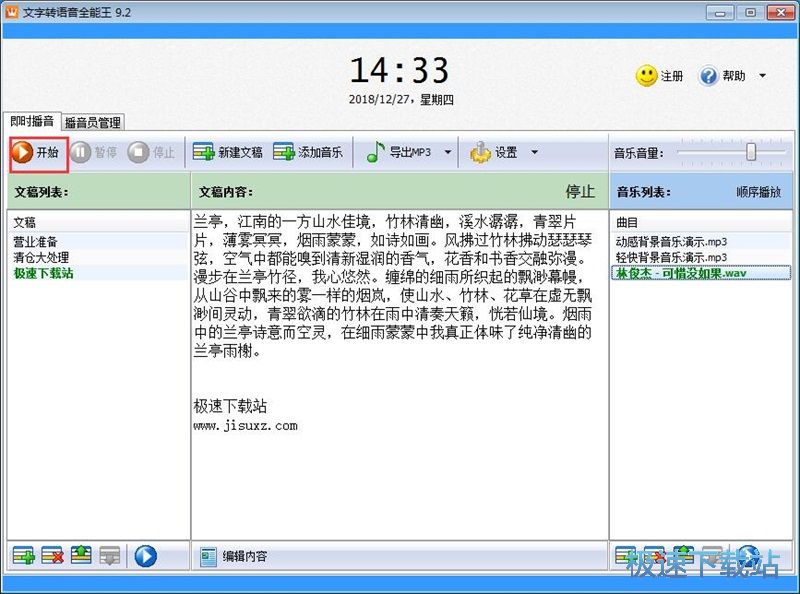
Task: Click the move script down icon
Action: click(110, 556)
